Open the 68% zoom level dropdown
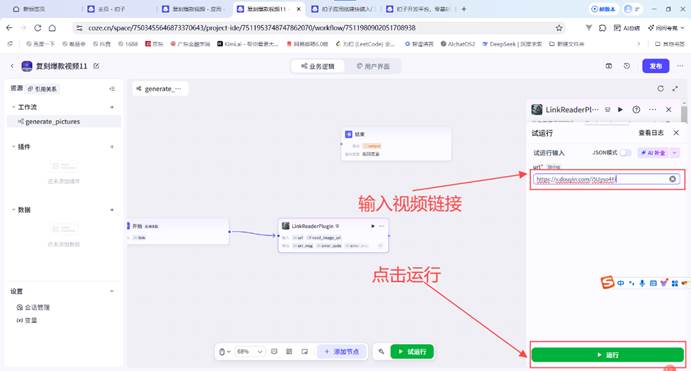 [249, 352]
